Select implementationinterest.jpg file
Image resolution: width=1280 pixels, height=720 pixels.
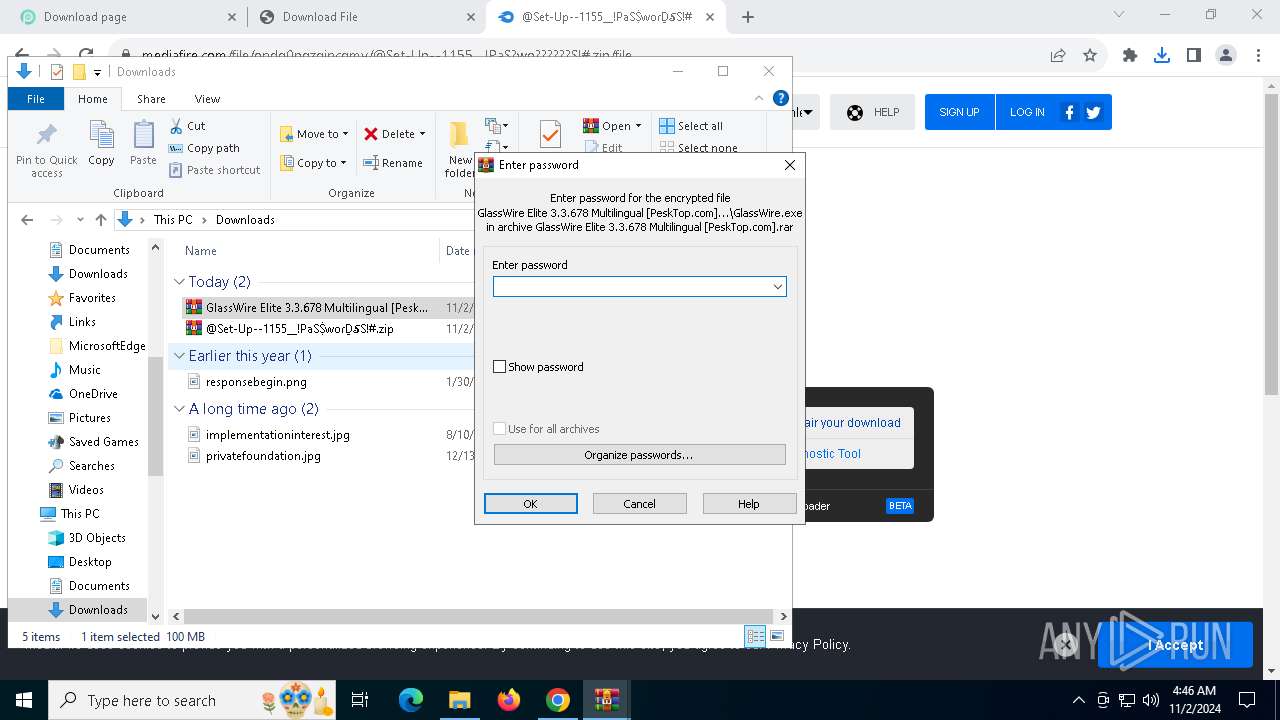point(278,435)
